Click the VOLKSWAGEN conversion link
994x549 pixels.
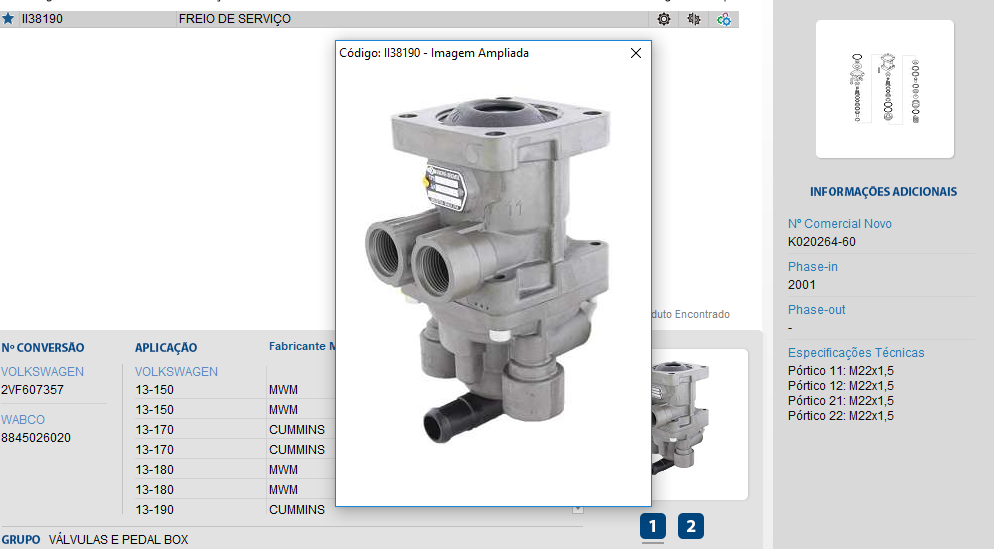click(x=42, y=372)
